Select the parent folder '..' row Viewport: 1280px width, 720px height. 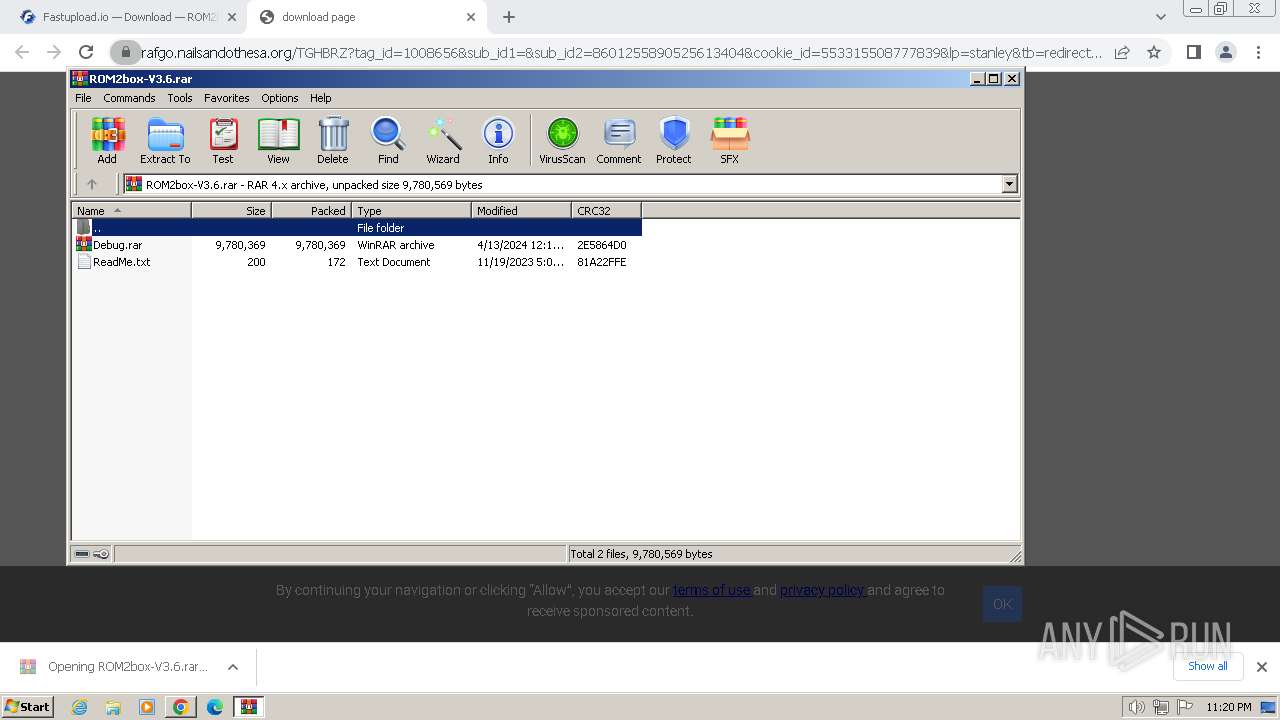(x=357, y=228)
